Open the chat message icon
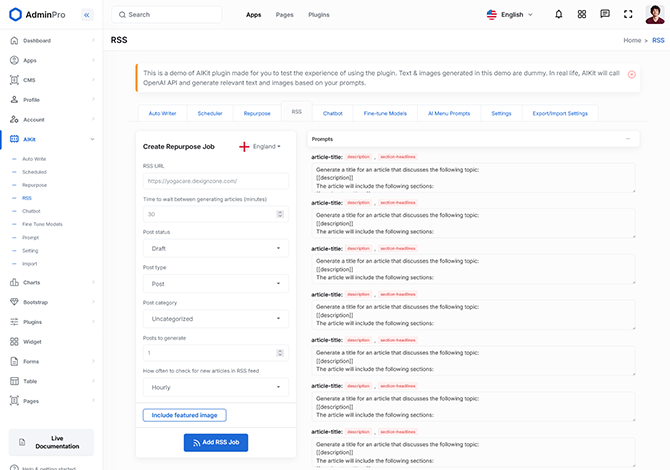670x470 pixels. 605,15
